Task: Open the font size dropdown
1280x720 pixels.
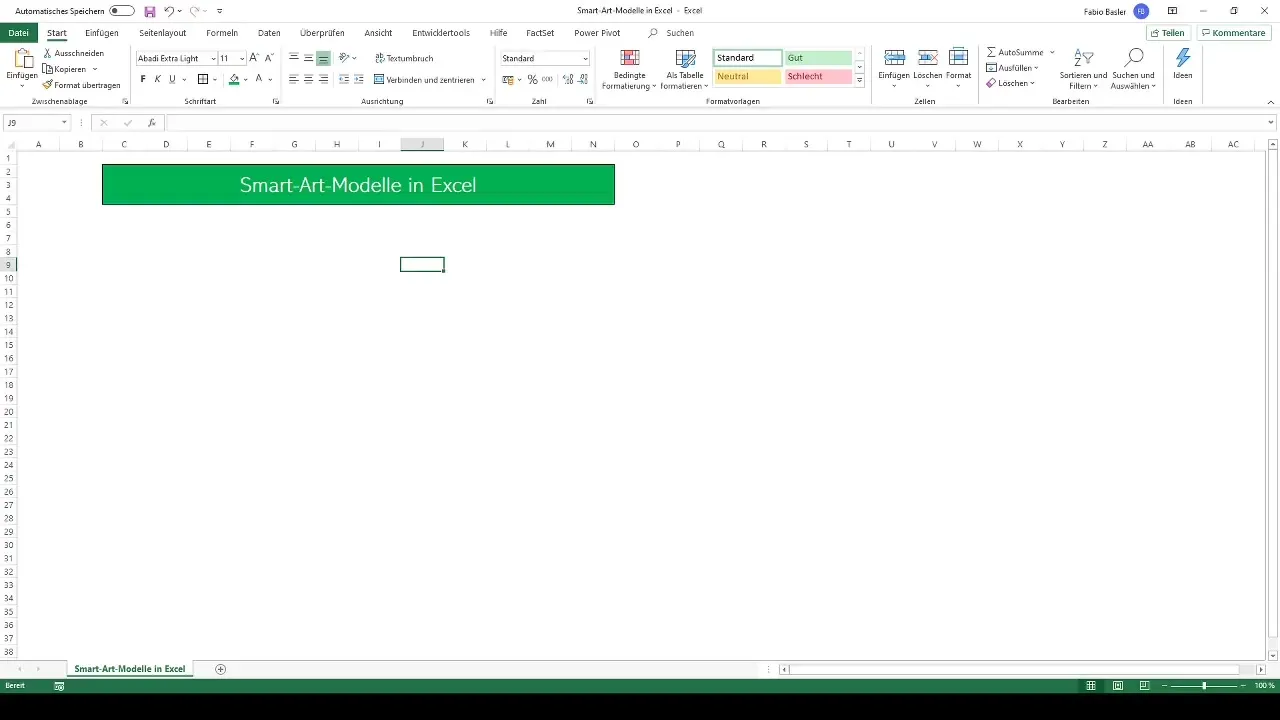Action: point(242,59)
